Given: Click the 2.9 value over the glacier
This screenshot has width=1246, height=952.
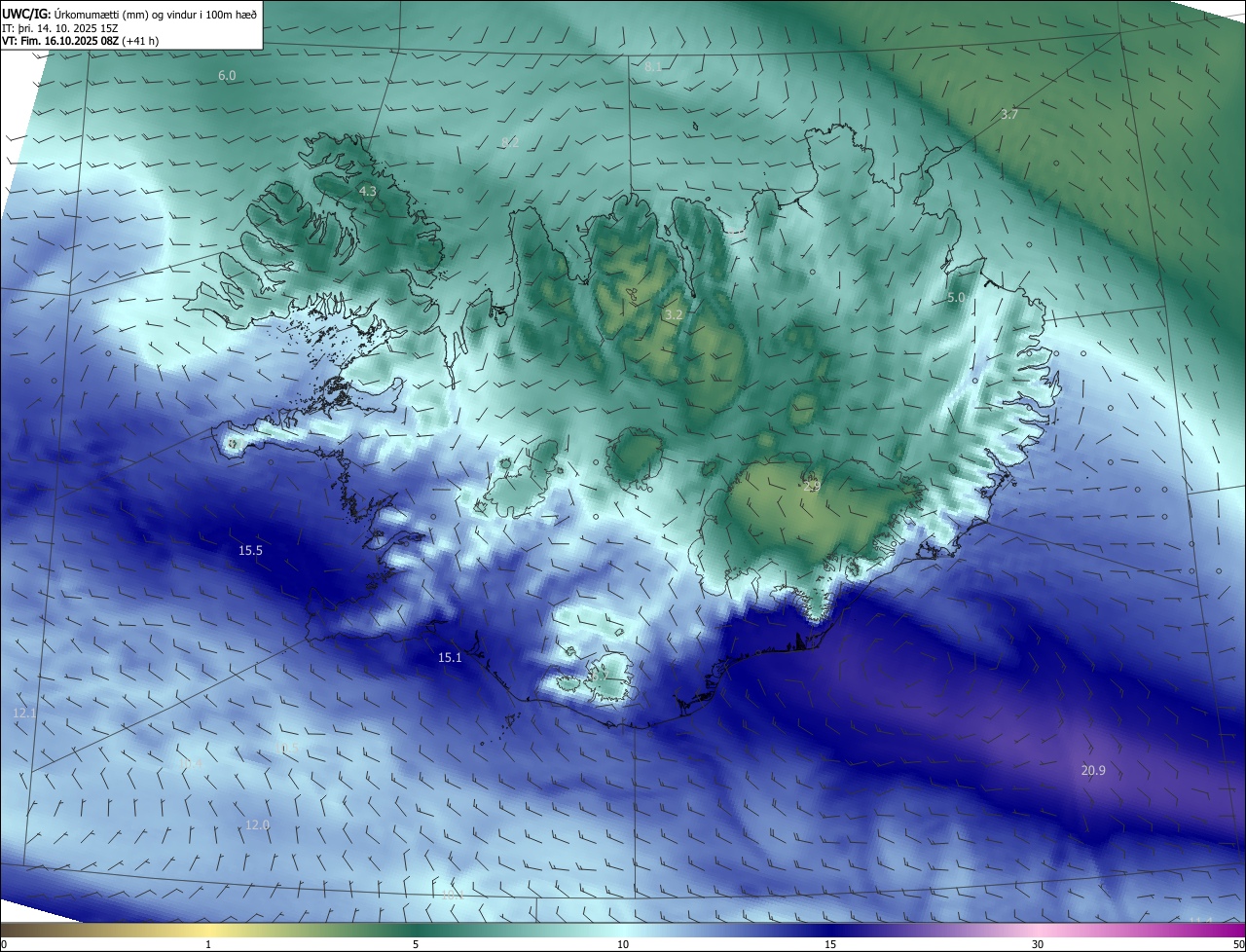Looking at the screenshot, I should (813, 486).
